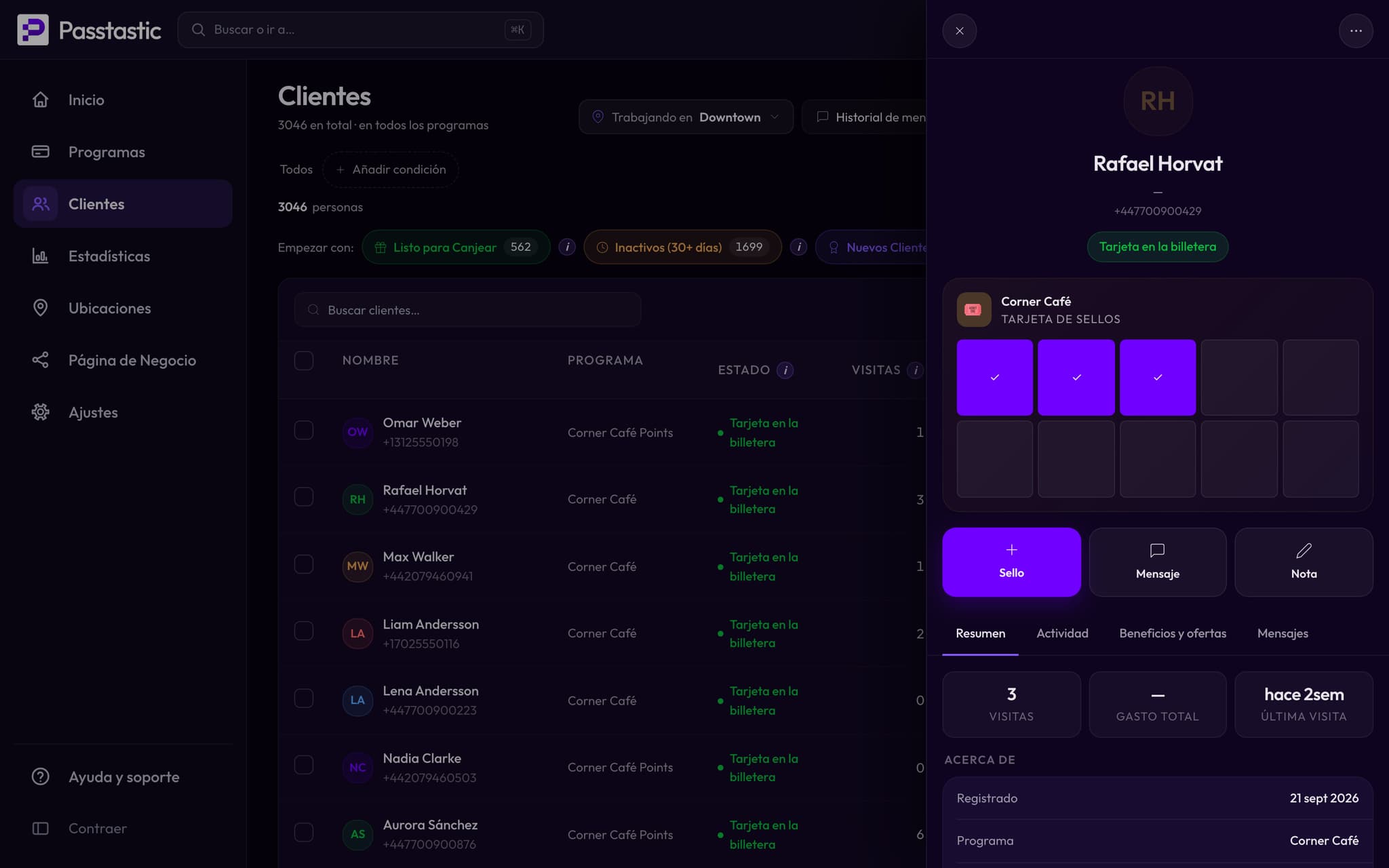The image size is (1389, 868).
Task: Select Inactivos (30+ días) segment chip
Action: click(x=682, y=248)
